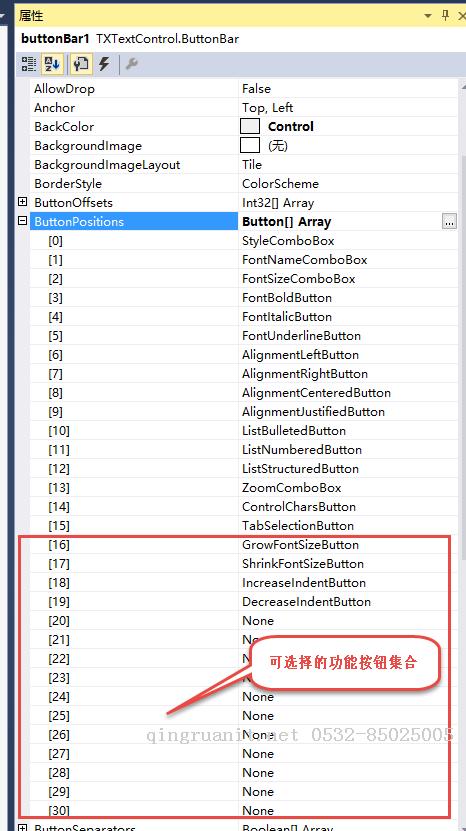Select the Alphabetical sort icon
Screen dimensions: 466x831
tap(52, 65)
